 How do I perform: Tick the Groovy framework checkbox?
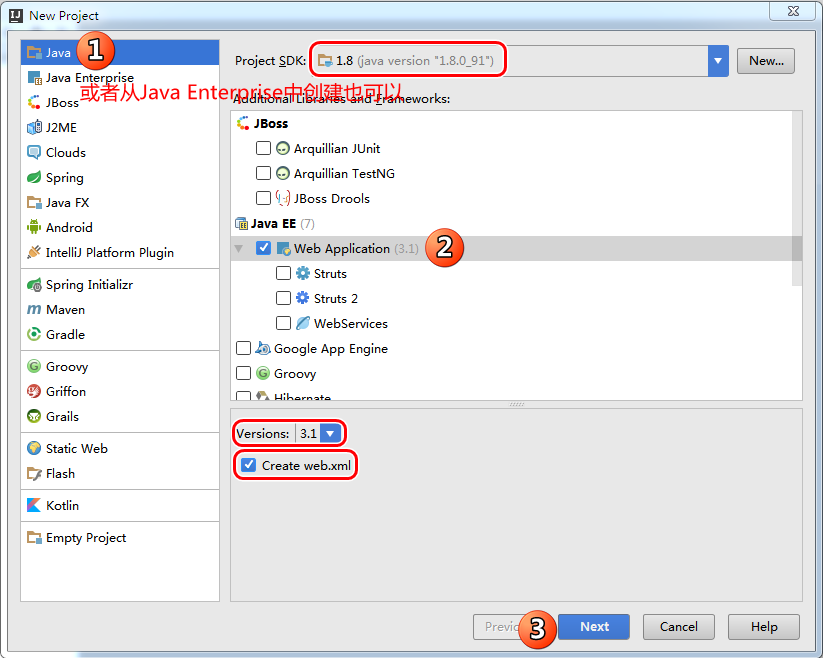244,373
